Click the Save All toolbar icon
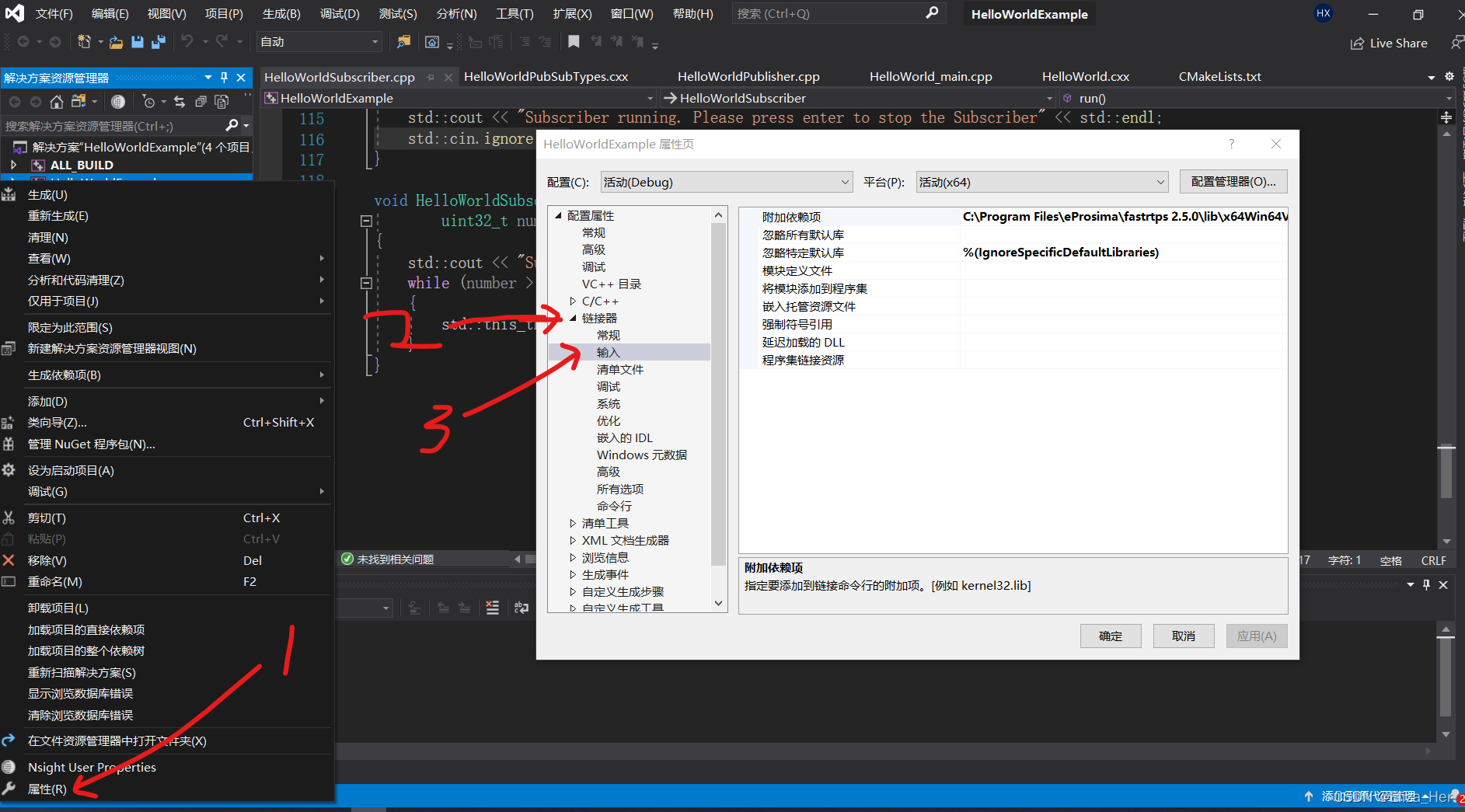This screenshot has width=1465, height=812. [x=159, y=42]
